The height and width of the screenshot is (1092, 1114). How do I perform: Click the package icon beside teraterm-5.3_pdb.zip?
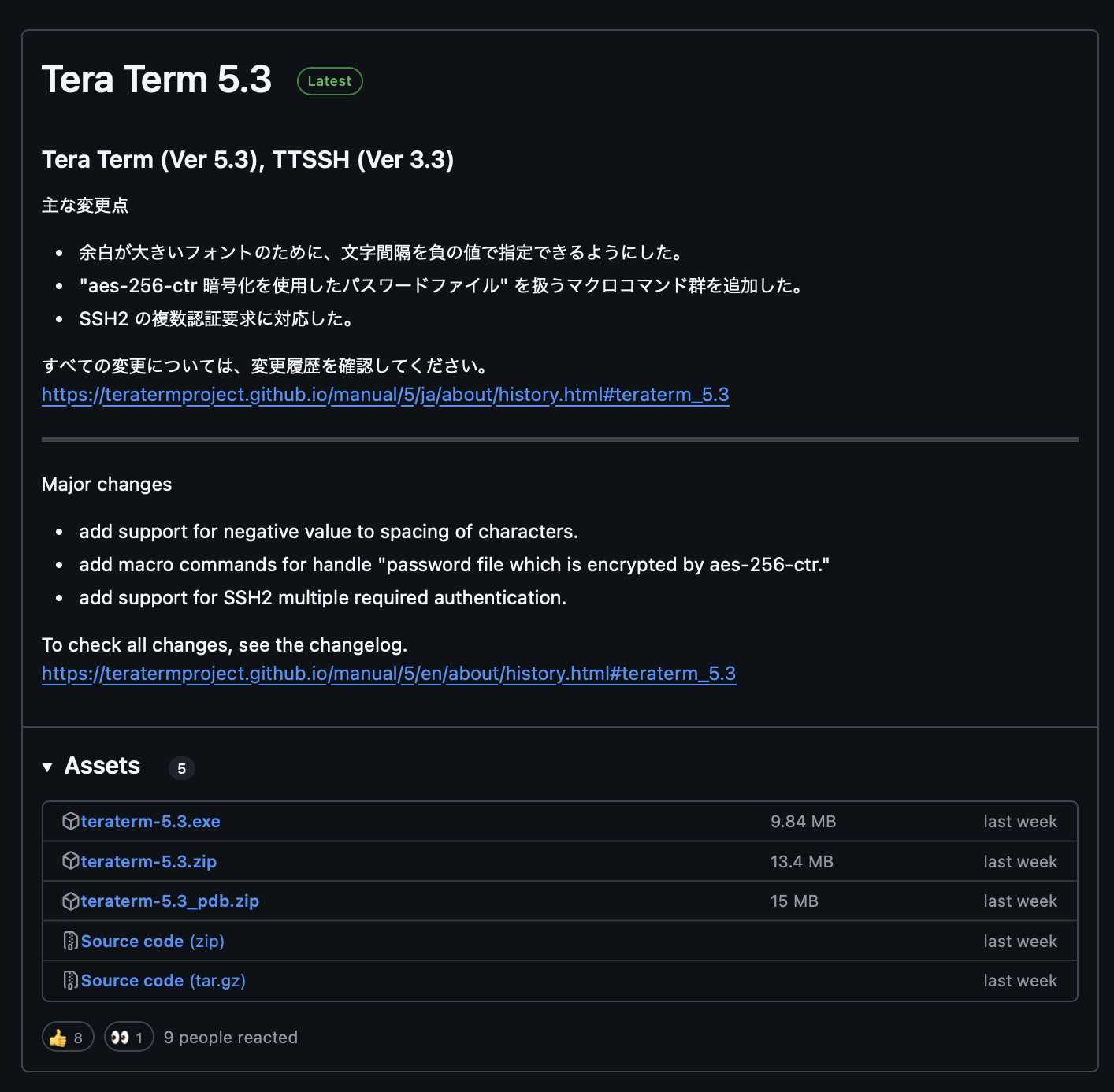pyautogui.click(x=71, y=901)
